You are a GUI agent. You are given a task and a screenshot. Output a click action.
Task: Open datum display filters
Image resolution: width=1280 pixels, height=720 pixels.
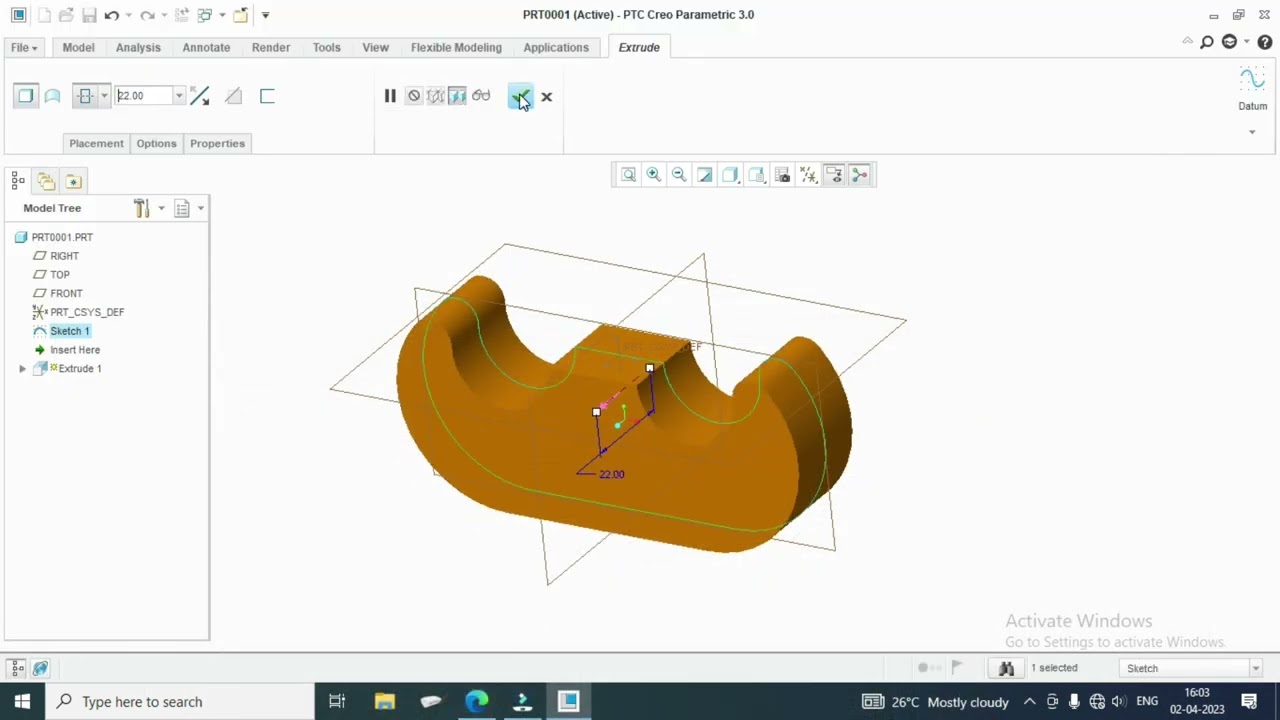808,175
